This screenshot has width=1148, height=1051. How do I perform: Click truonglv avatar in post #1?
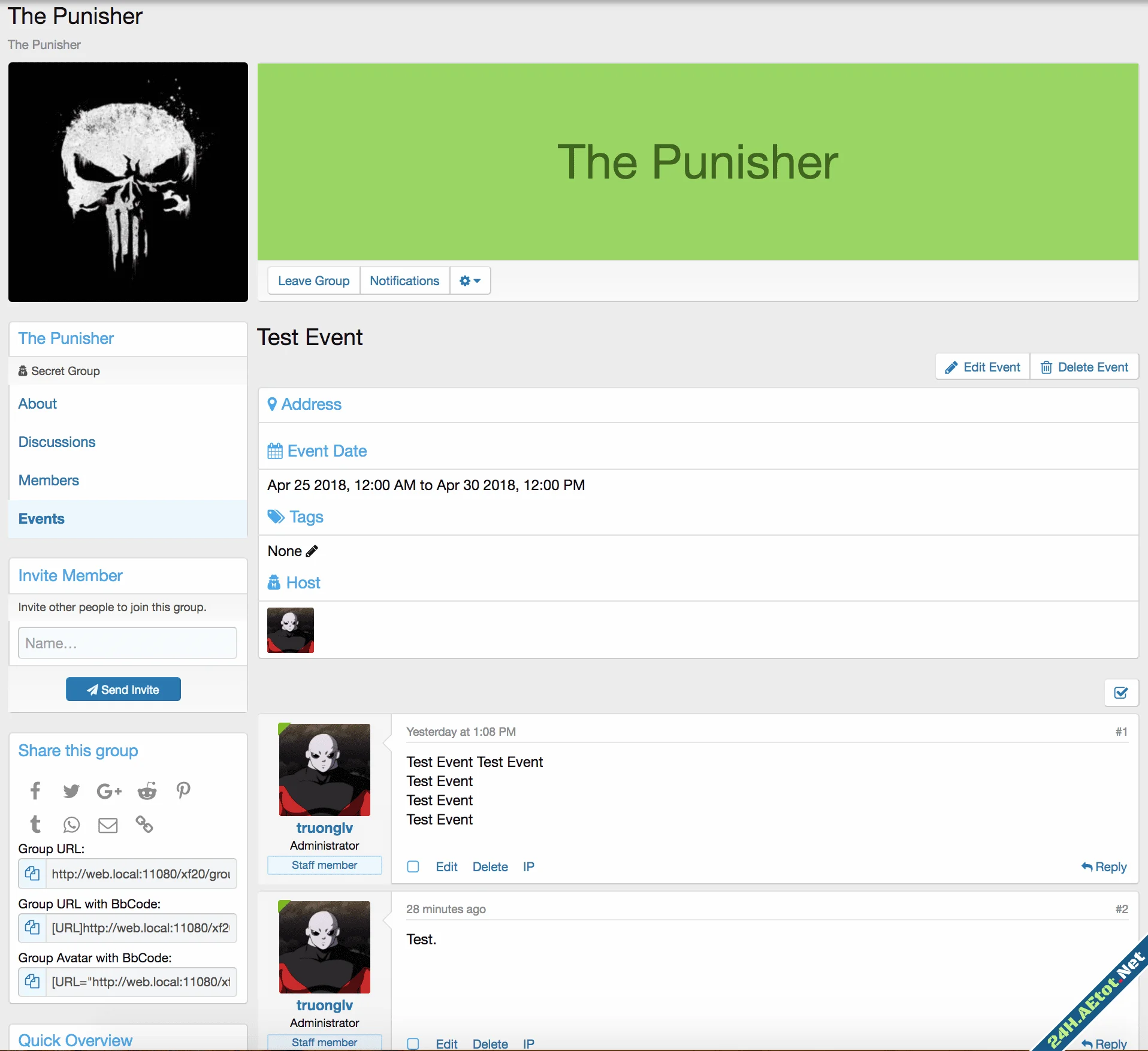click(x=325, y=769)
